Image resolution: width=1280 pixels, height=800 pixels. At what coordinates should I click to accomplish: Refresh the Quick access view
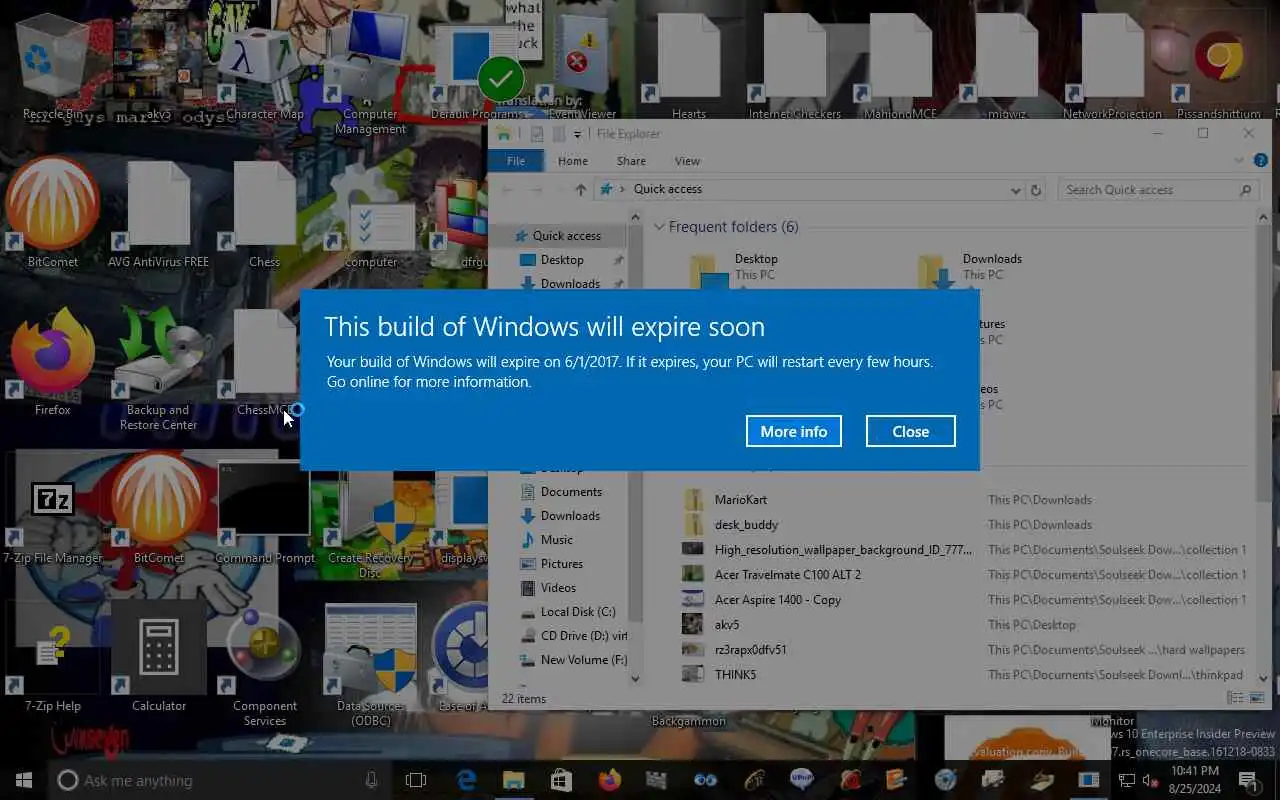[x=1036, y=190]
